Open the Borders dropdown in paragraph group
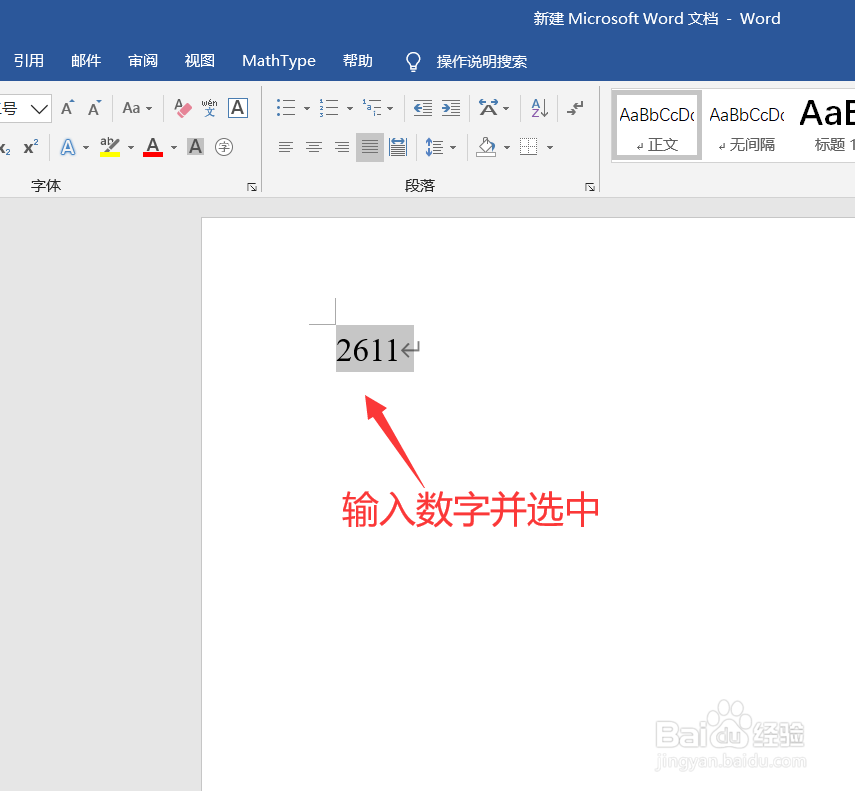 (x=549, y=147)
